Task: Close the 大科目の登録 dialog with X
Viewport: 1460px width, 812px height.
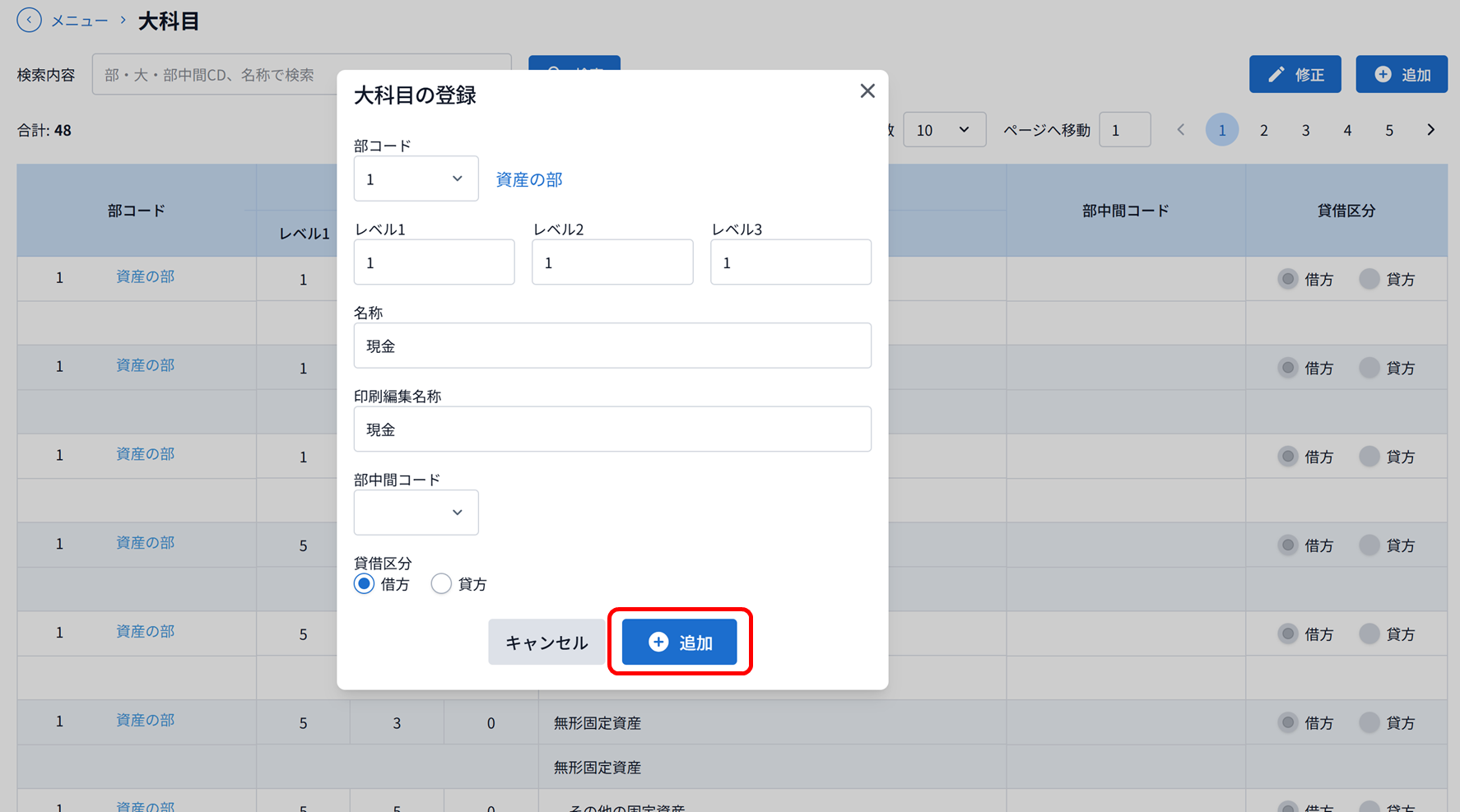Action: point(867,91)
